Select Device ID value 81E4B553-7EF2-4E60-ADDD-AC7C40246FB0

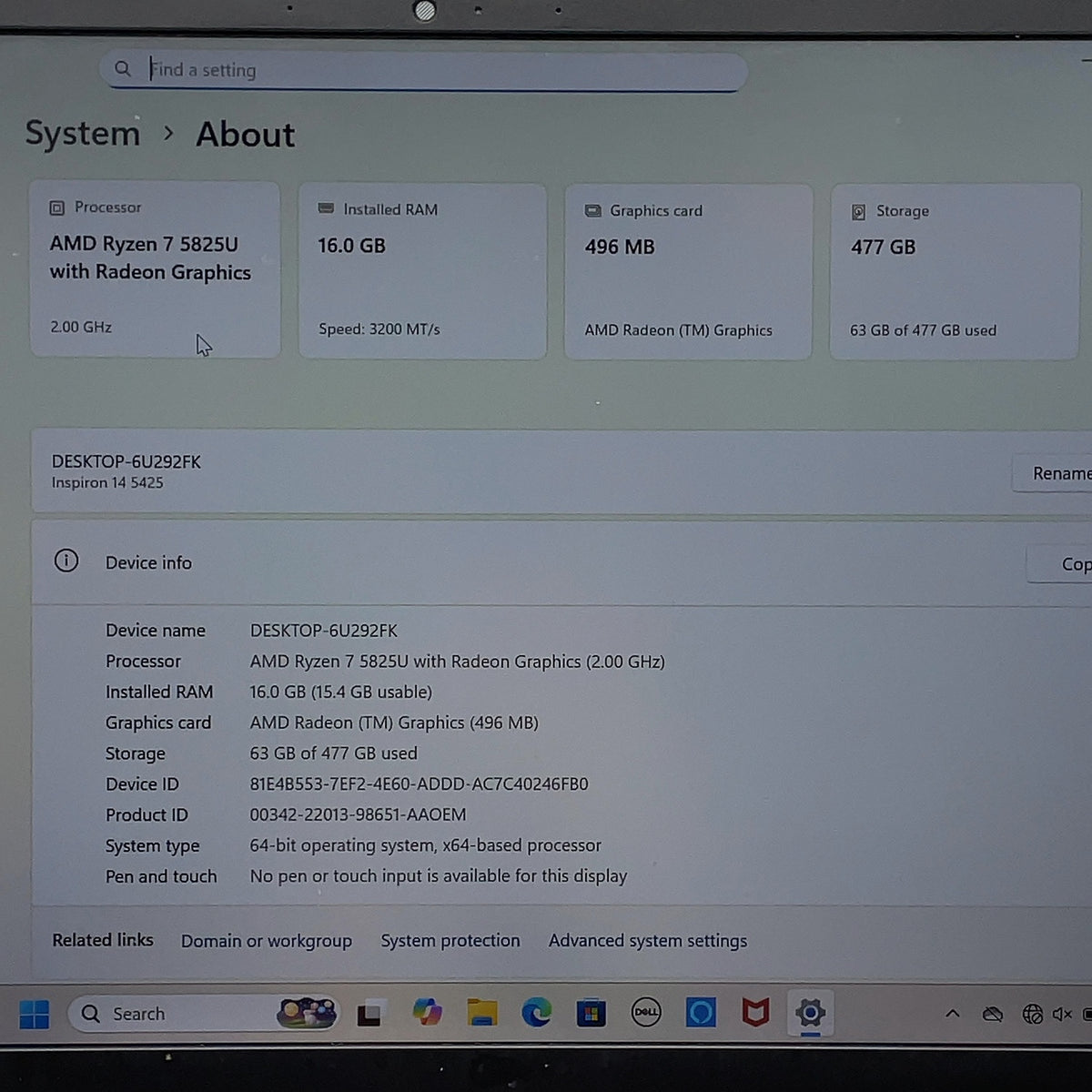point(419,784)
